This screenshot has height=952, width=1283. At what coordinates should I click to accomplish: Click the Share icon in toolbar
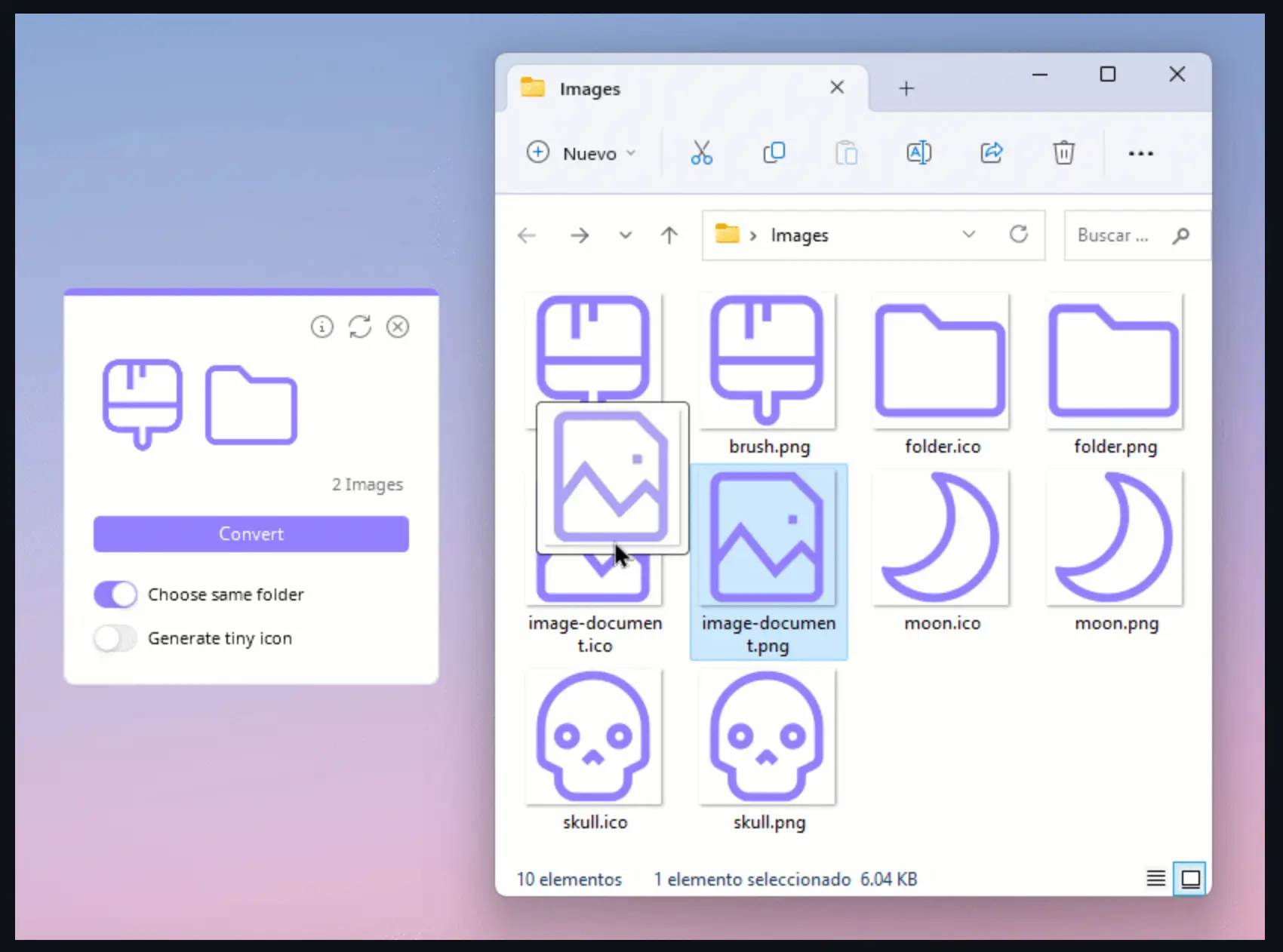tap(991, 153)
